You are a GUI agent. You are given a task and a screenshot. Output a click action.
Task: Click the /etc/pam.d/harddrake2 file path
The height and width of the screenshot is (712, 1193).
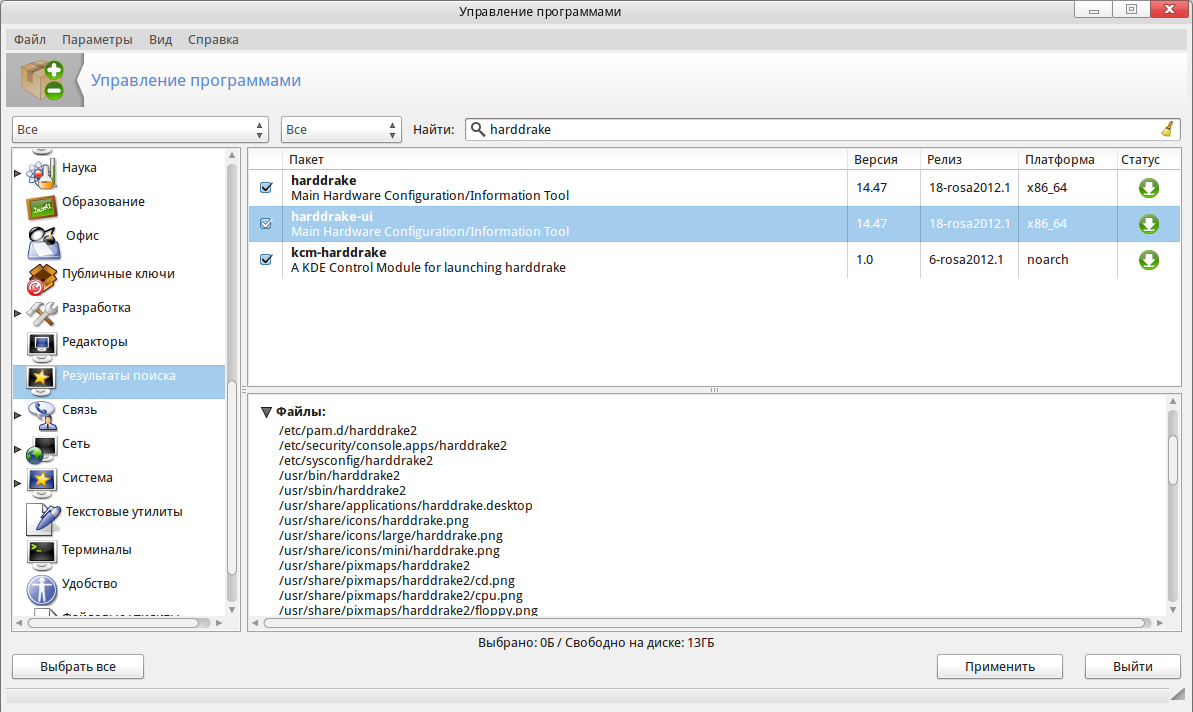coord(348,431)
